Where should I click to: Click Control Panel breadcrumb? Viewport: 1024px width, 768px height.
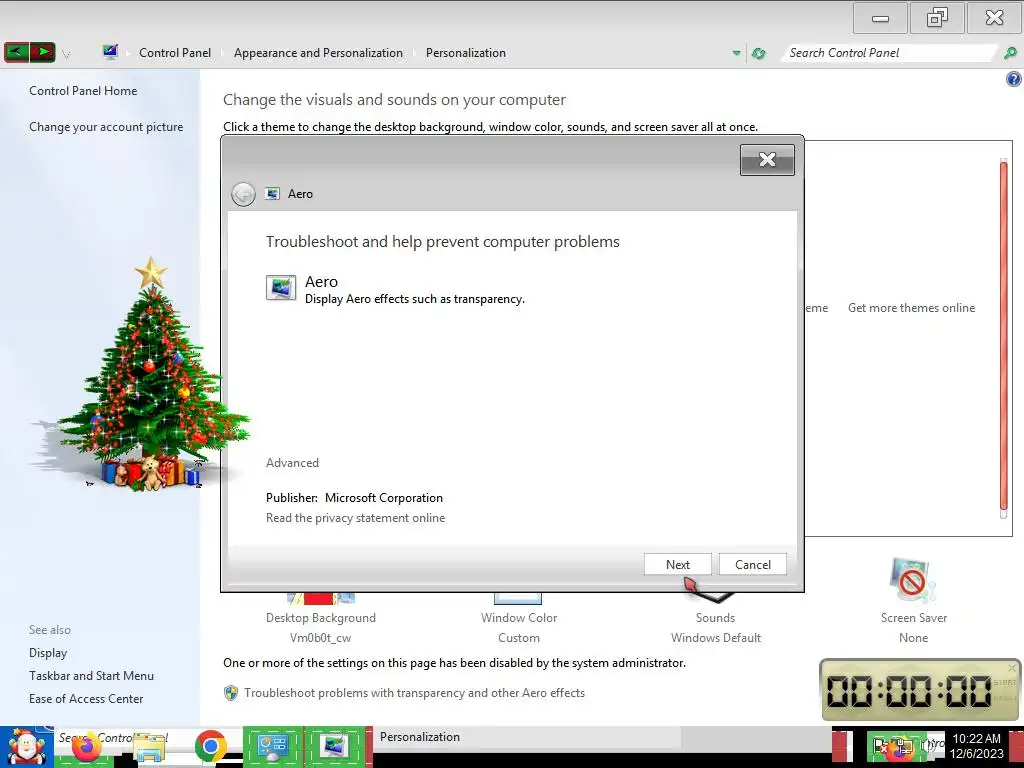point(175,53)
